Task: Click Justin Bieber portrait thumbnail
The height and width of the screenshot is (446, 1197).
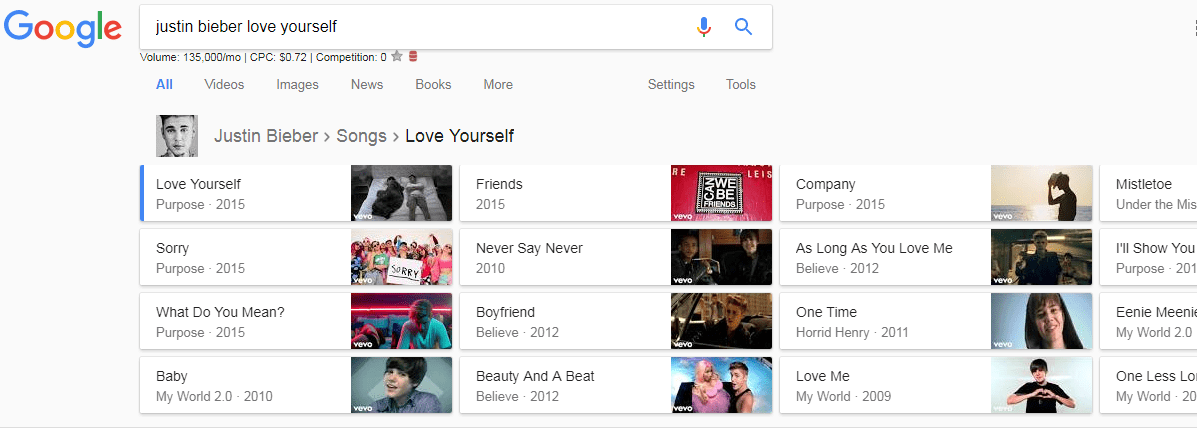Action: pos(177,136)
